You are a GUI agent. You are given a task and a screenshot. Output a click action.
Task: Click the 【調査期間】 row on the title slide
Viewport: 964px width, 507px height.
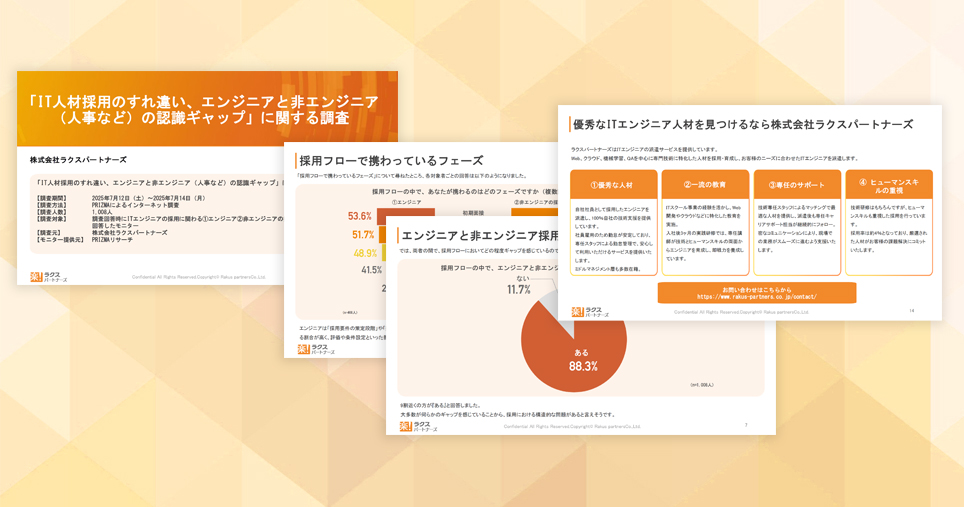(x=120, y=198)
